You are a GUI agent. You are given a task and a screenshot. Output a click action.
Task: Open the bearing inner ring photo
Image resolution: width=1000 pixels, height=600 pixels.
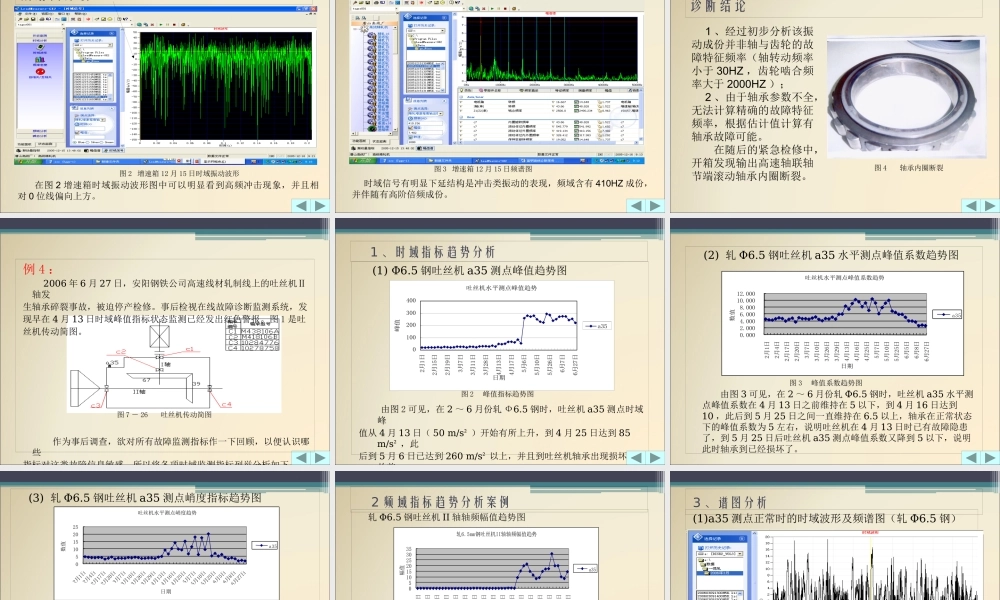click(x=905, y=97)
